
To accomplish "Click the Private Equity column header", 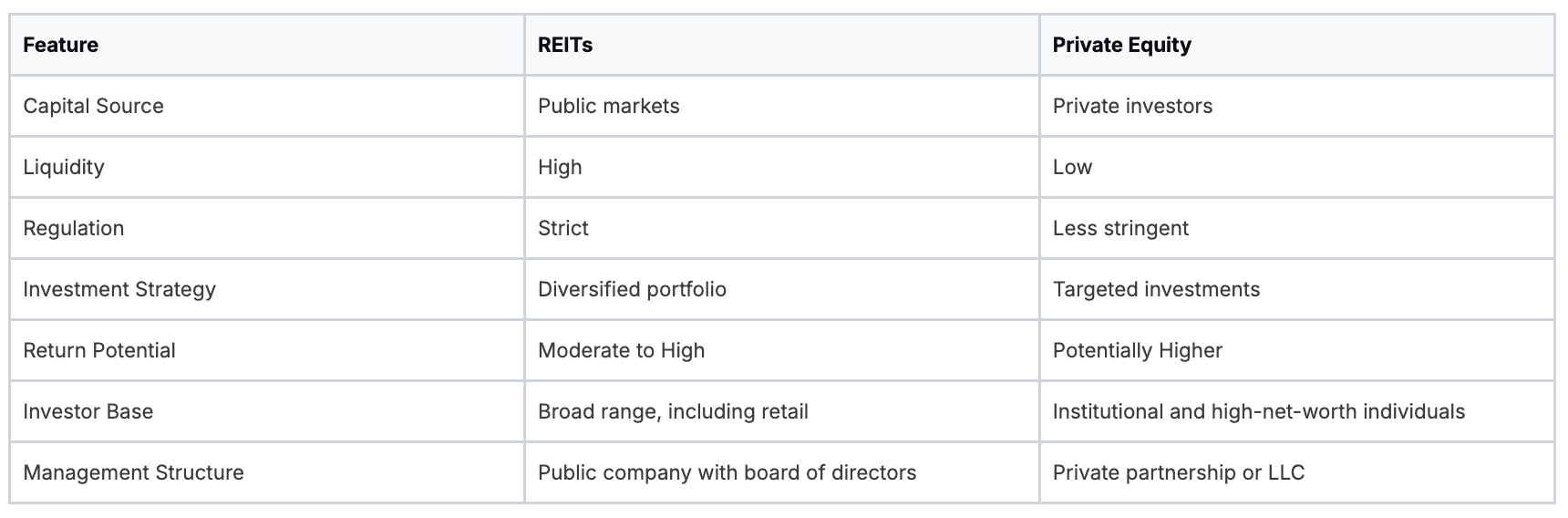I will (1121, 45).
